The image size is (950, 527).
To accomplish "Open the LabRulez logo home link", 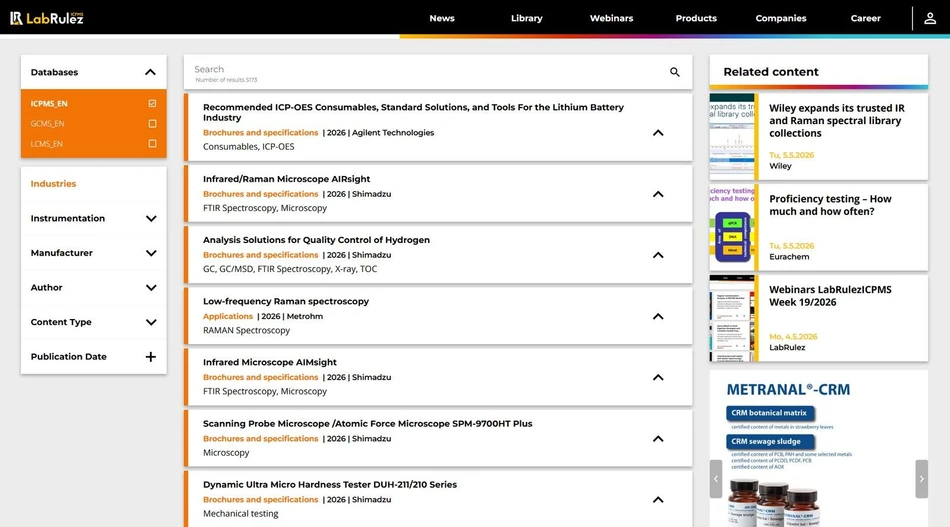I will click(47, 18).
